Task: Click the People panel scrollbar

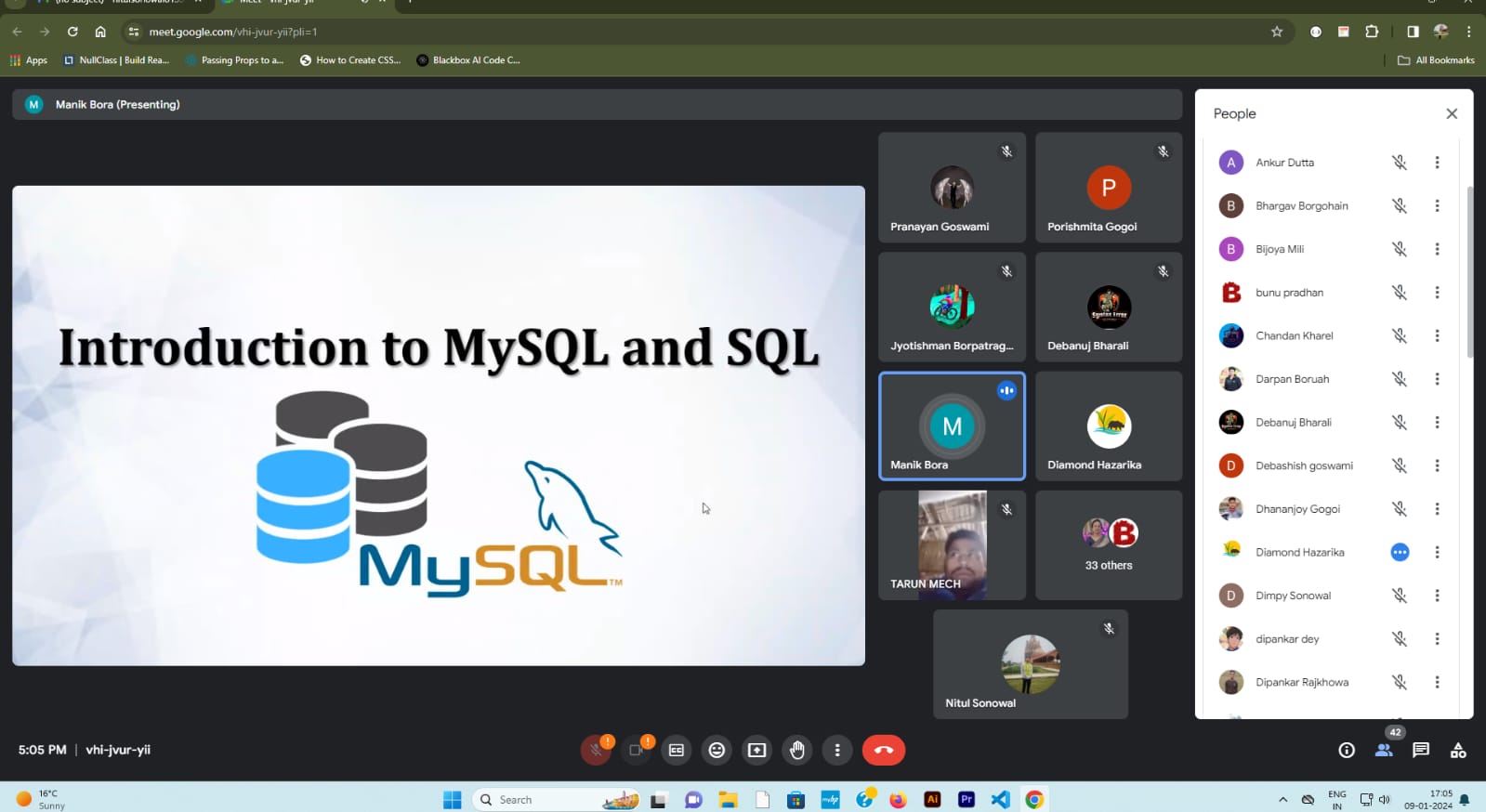Action: click(x=1469, y=272)
